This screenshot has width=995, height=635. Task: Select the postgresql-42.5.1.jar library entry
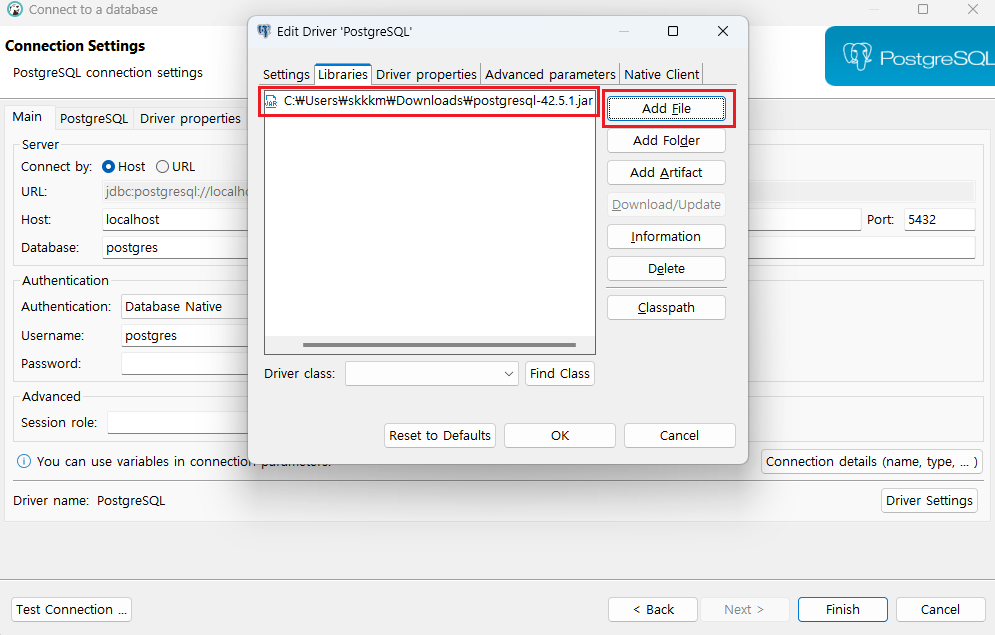coord(430,101)
